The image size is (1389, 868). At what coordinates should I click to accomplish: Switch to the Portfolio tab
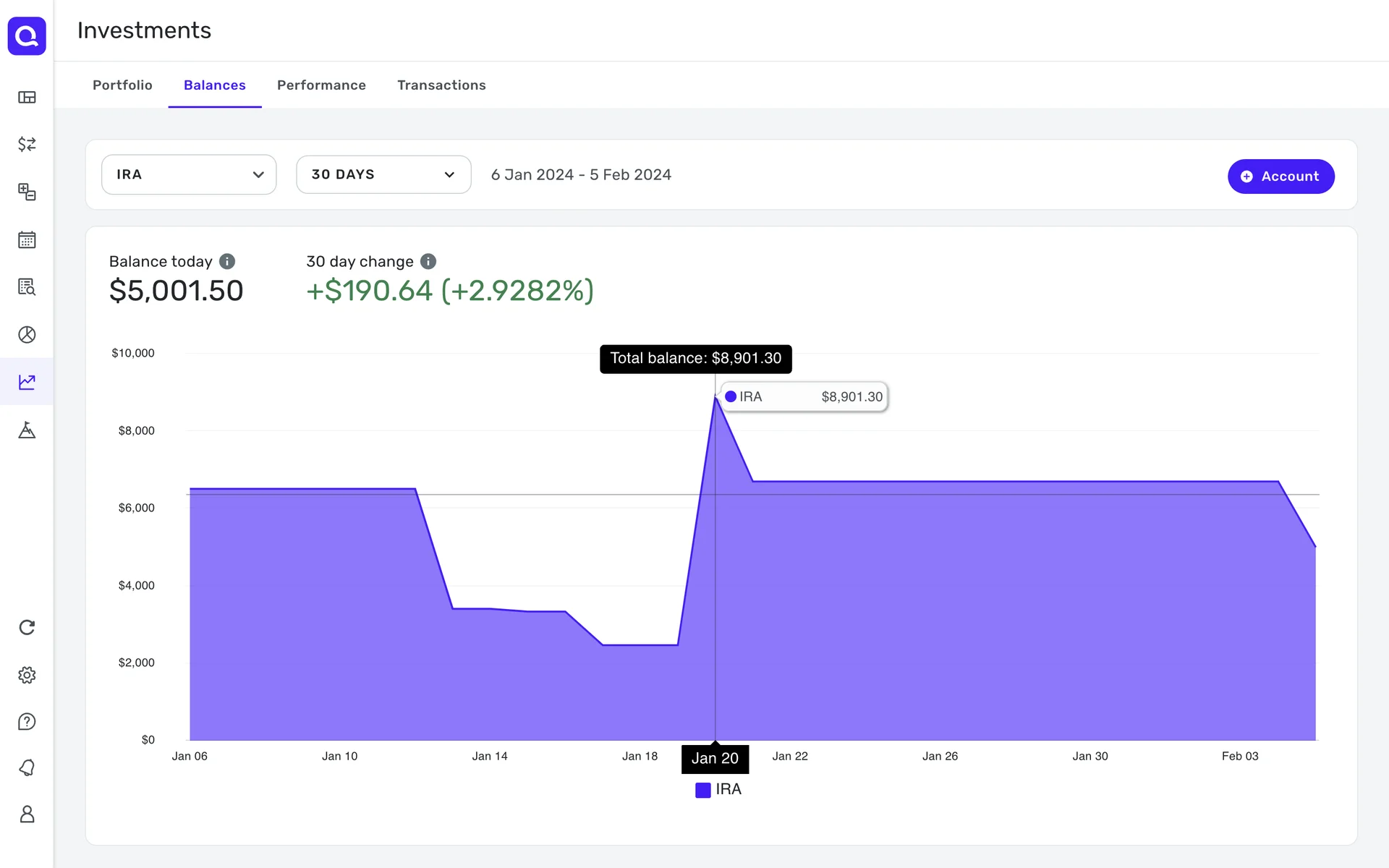(x=122, y=85)
